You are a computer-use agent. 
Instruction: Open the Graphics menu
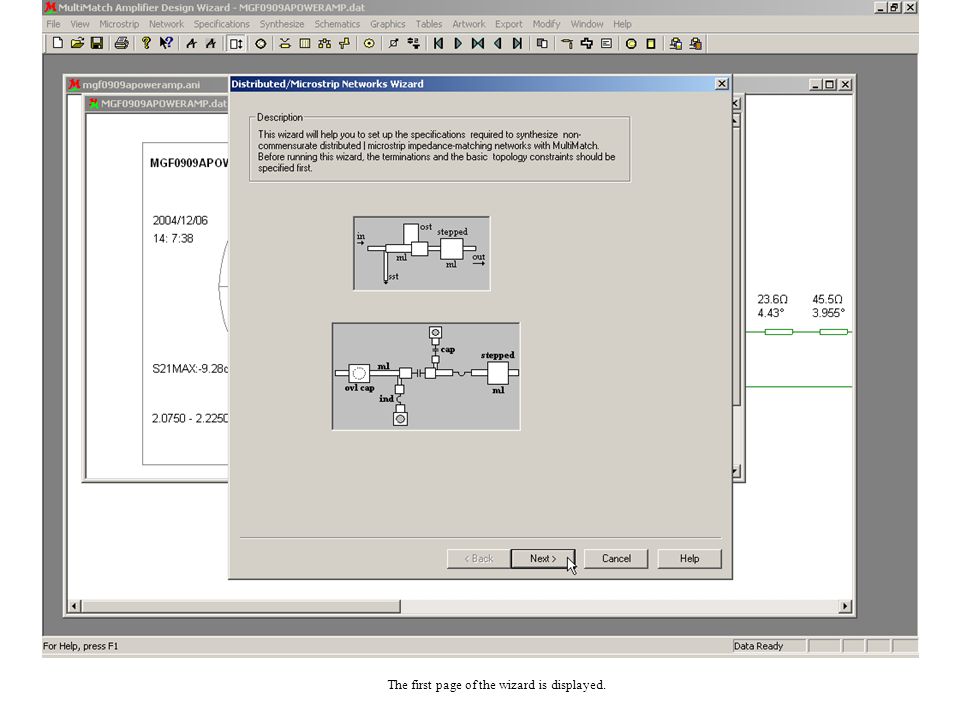click(388, 24)
